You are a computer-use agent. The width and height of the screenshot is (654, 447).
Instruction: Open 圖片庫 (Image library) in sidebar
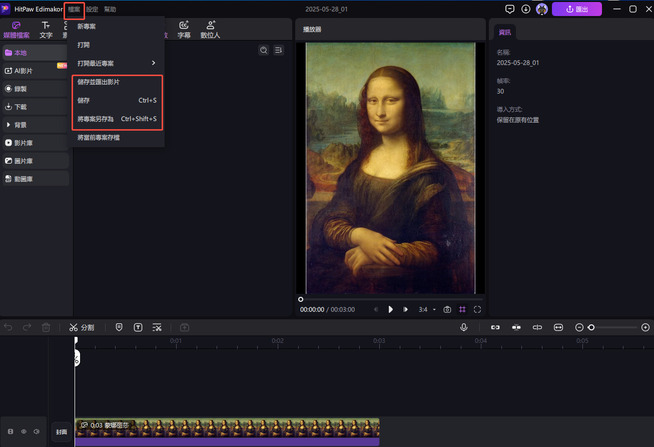(35, 161)
